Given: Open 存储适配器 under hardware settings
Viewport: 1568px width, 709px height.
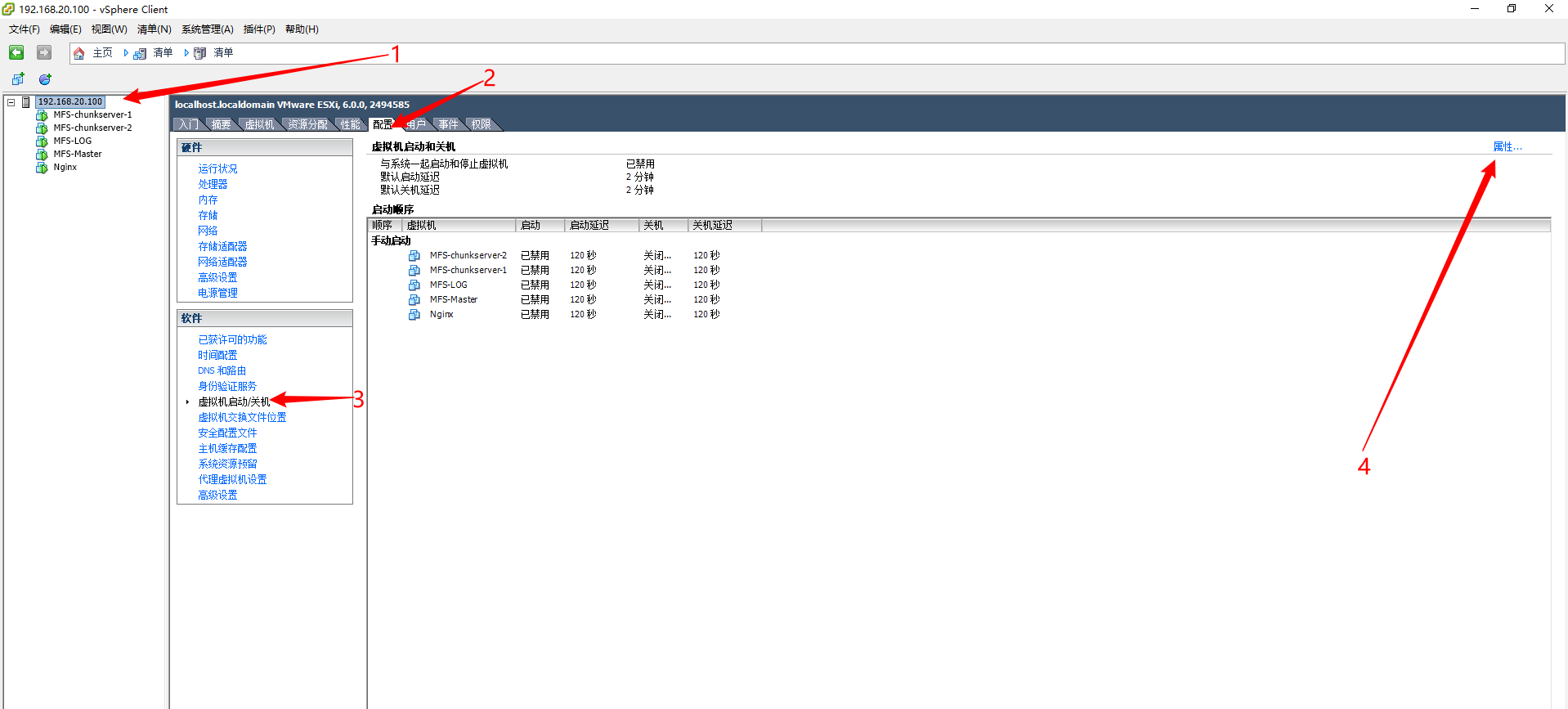Looking at the screenshot, I should click(222, 247).
